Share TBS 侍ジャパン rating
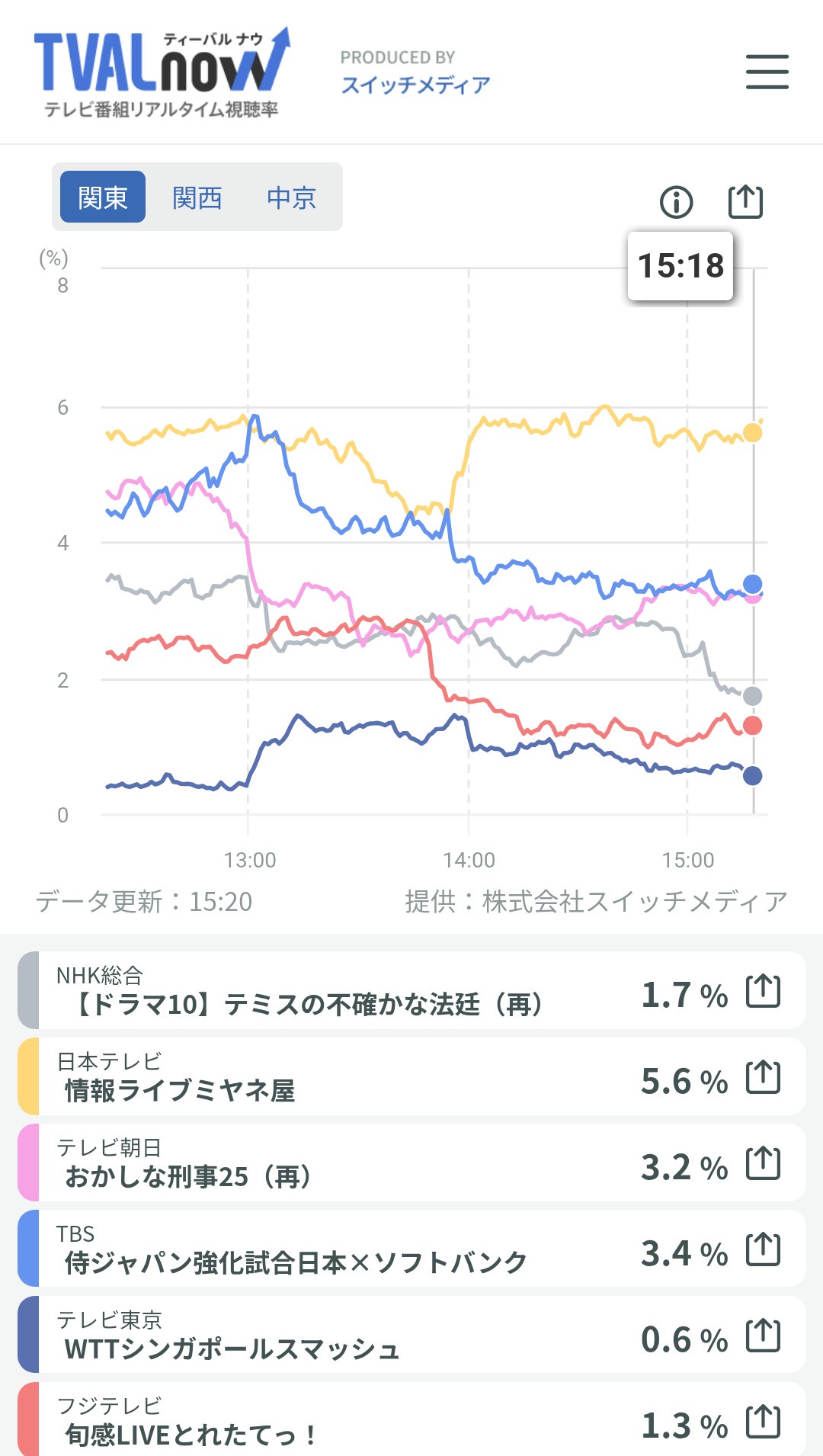The height and width of the screenshot is (1456, 823). coord(763,1249)
